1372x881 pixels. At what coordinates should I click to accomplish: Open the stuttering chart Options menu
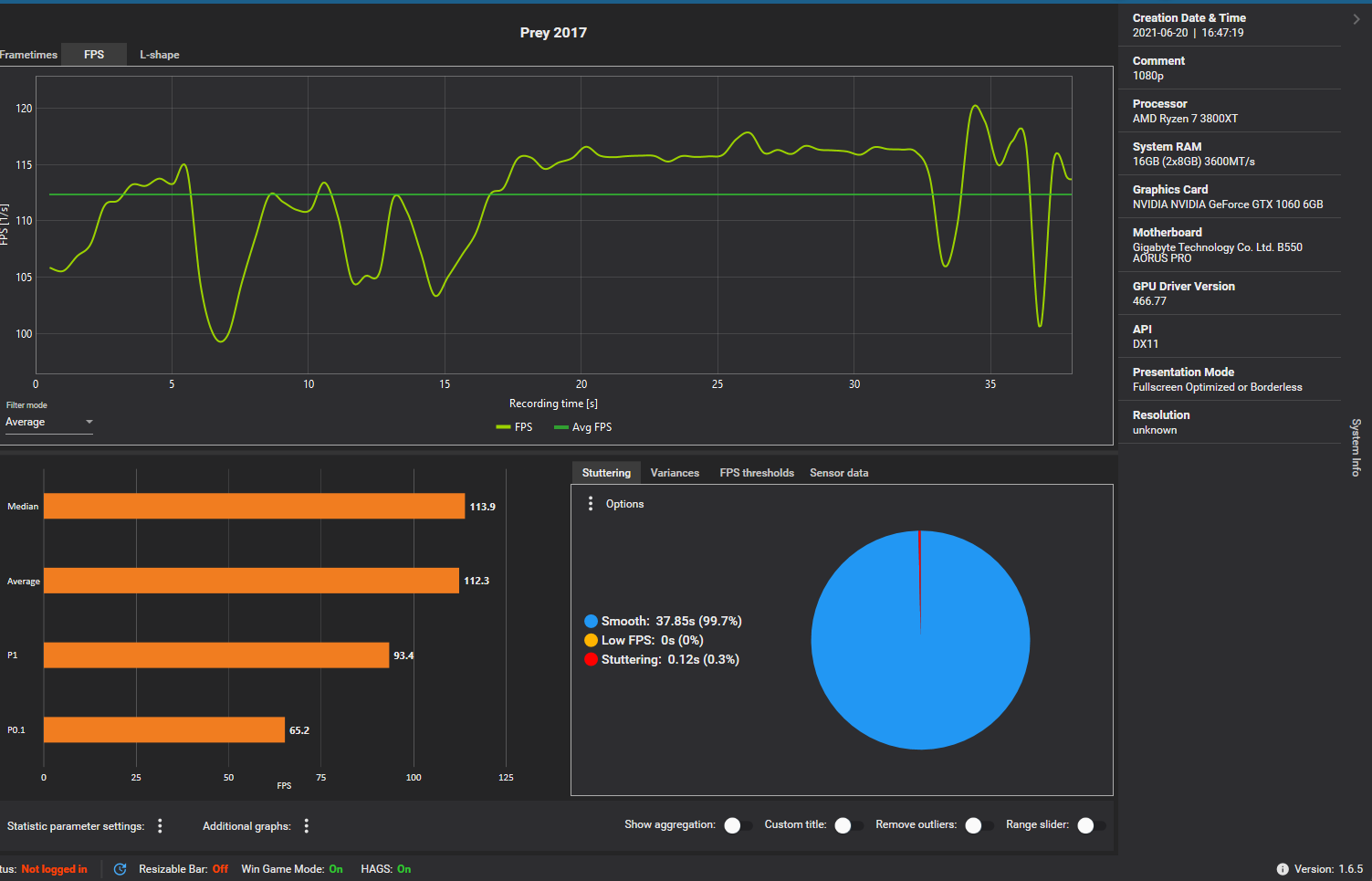[591, 504]
